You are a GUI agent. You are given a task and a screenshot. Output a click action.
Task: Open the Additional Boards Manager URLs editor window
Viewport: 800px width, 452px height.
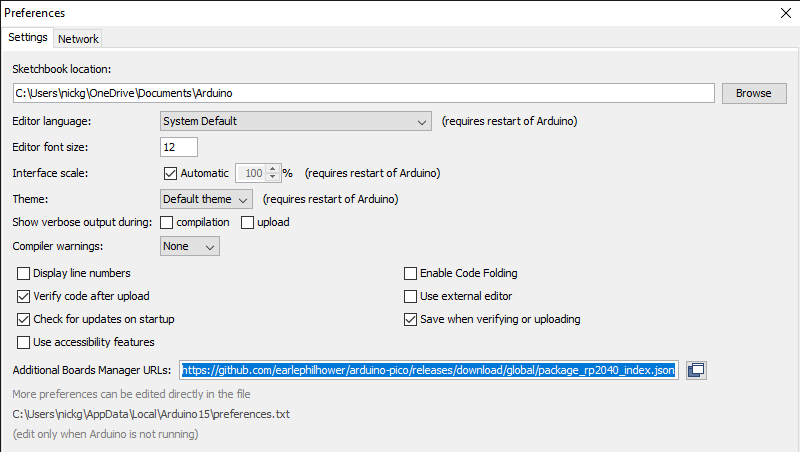(696, 370)
